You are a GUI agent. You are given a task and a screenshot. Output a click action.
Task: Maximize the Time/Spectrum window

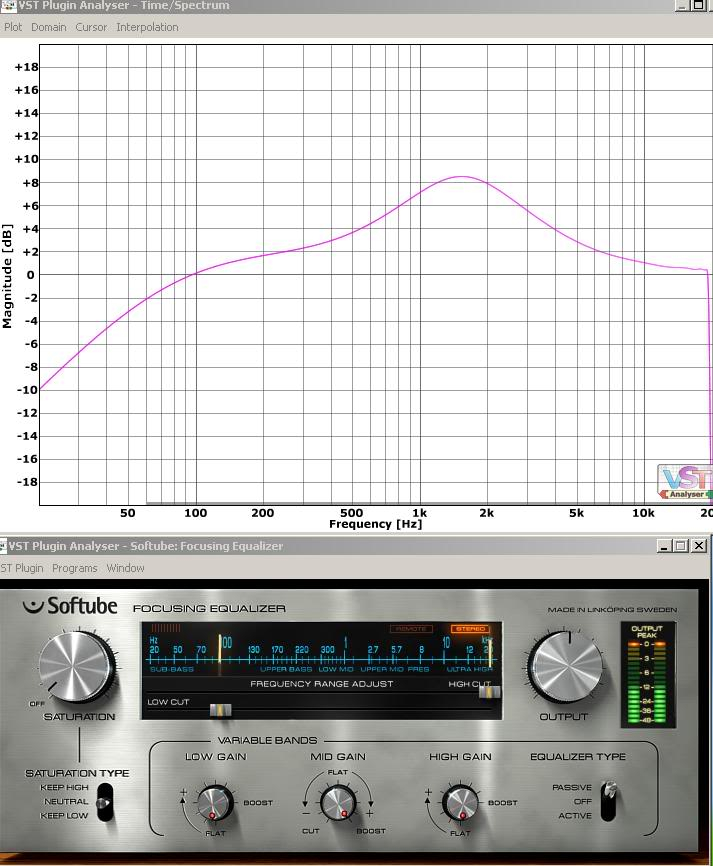pyautogui.click(x=699, y=5)
